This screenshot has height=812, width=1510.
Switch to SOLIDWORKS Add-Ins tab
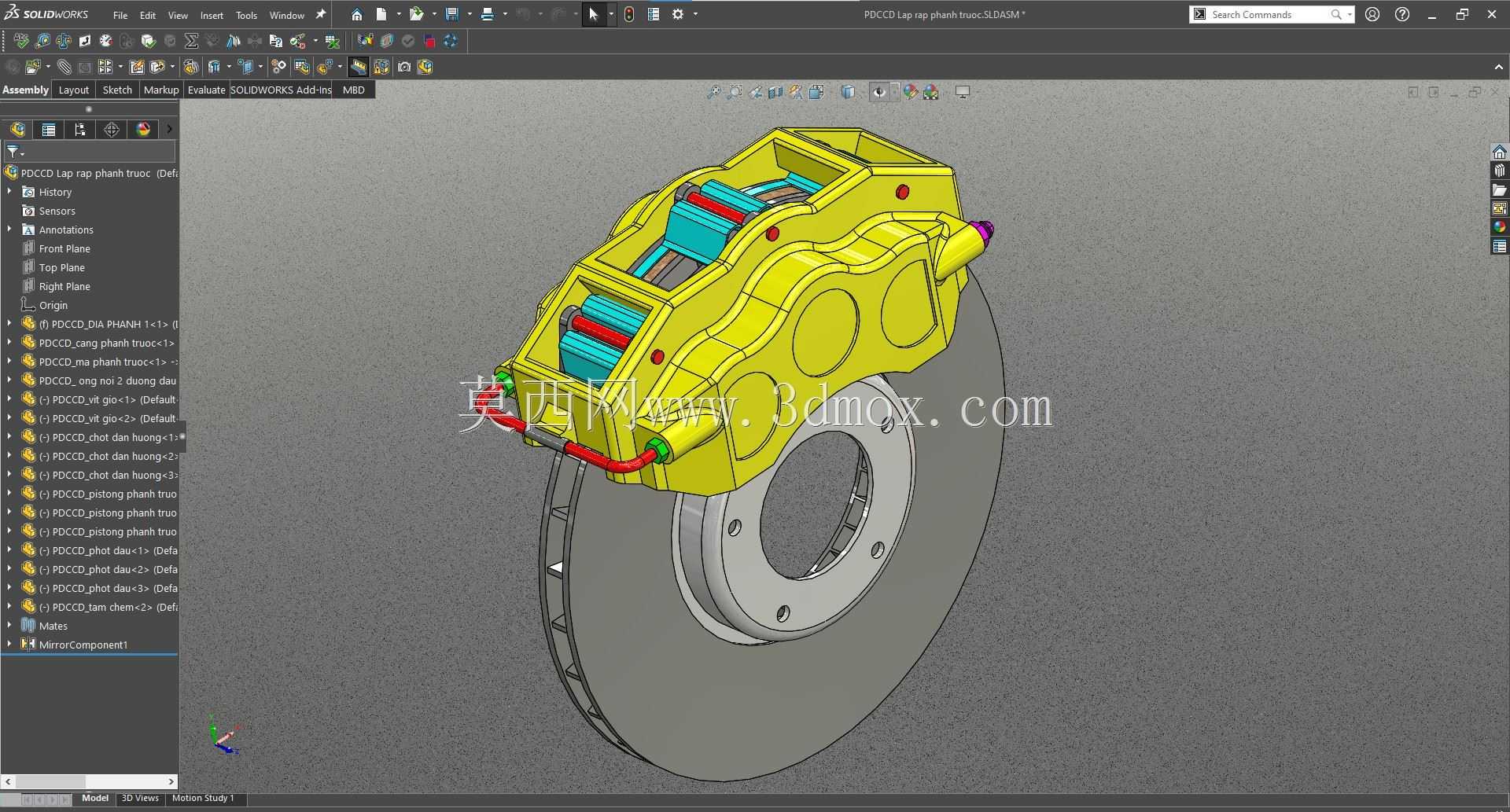tap(280, 90)
